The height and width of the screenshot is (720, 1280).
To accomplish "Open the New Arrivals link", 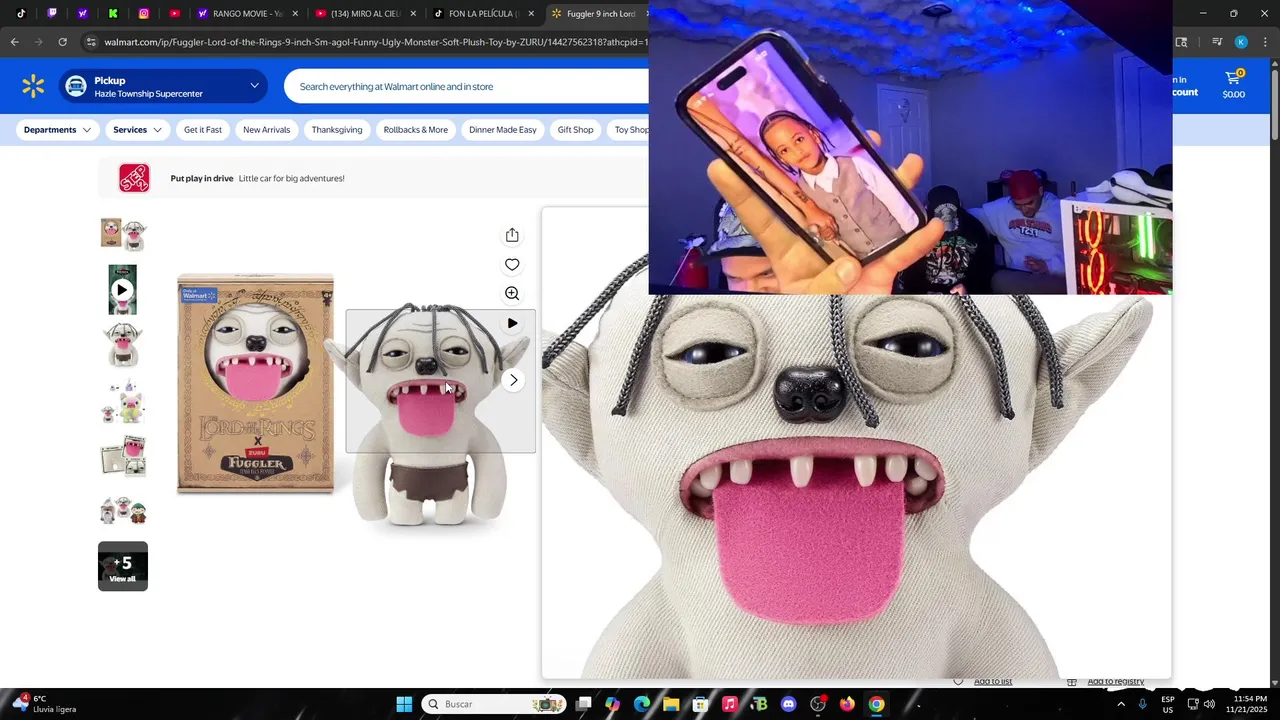I will click(x=266, y=130).
